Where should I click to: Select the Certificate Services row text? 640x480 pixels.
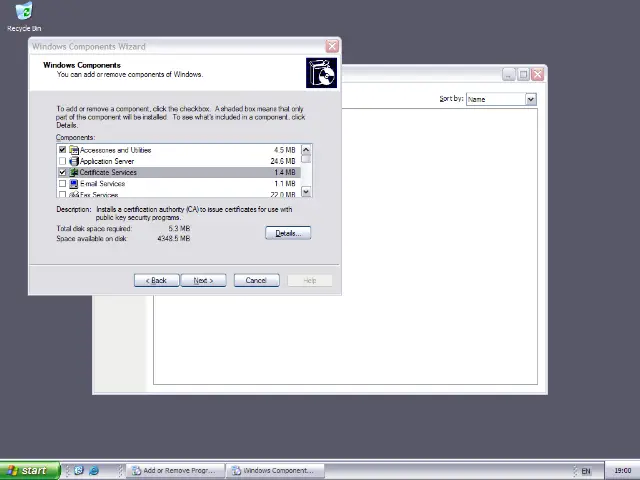pos(108,172)
